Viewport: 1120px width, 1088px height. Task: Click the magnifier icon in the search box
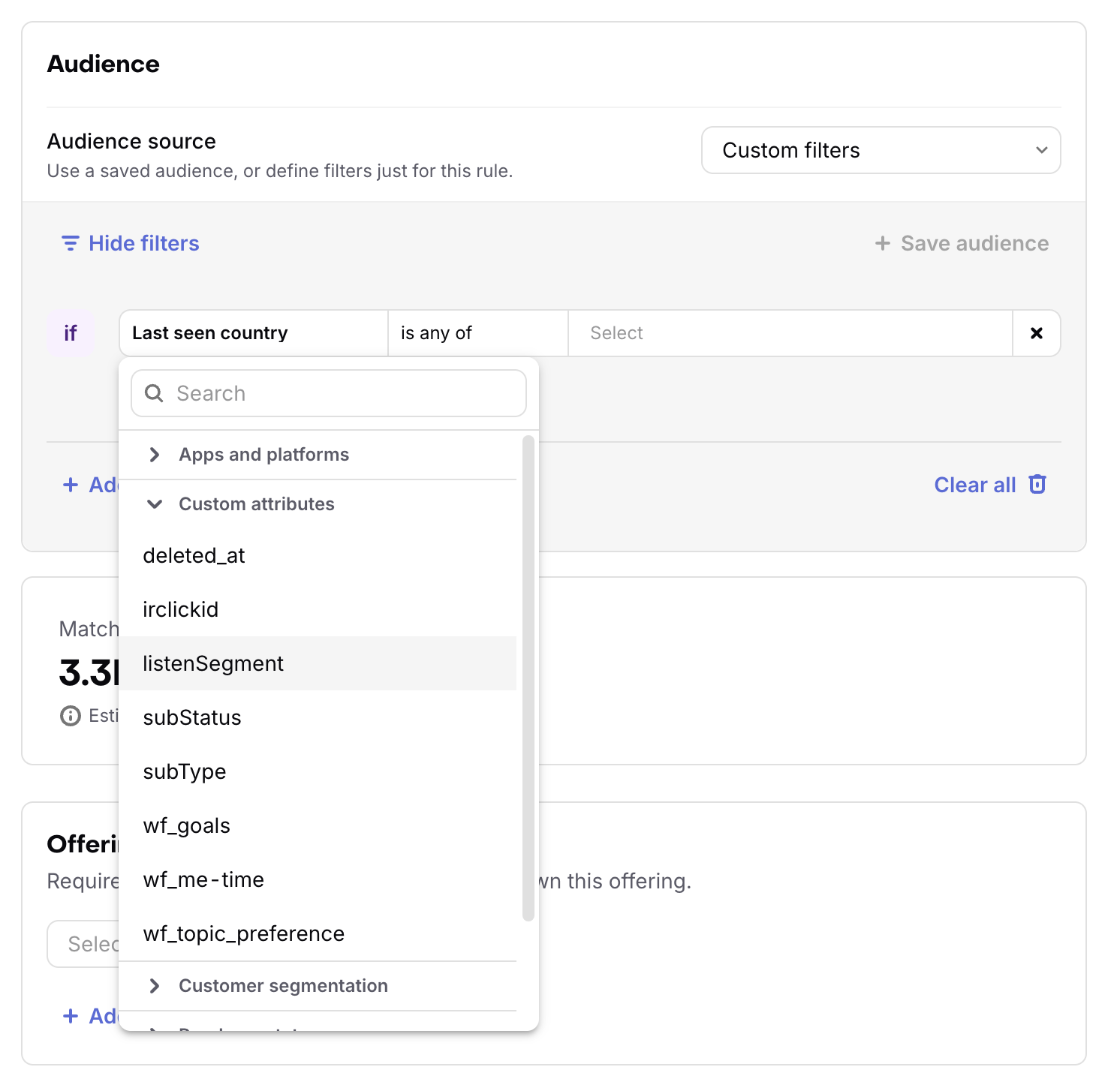coord(154,393)
